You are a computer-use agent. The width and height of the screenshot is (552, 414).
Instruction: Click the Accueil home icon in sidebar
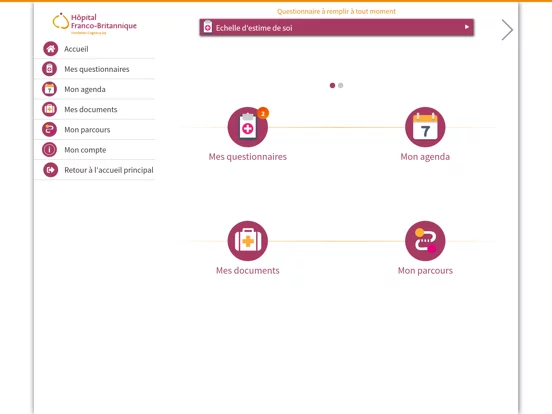point(51,49)
